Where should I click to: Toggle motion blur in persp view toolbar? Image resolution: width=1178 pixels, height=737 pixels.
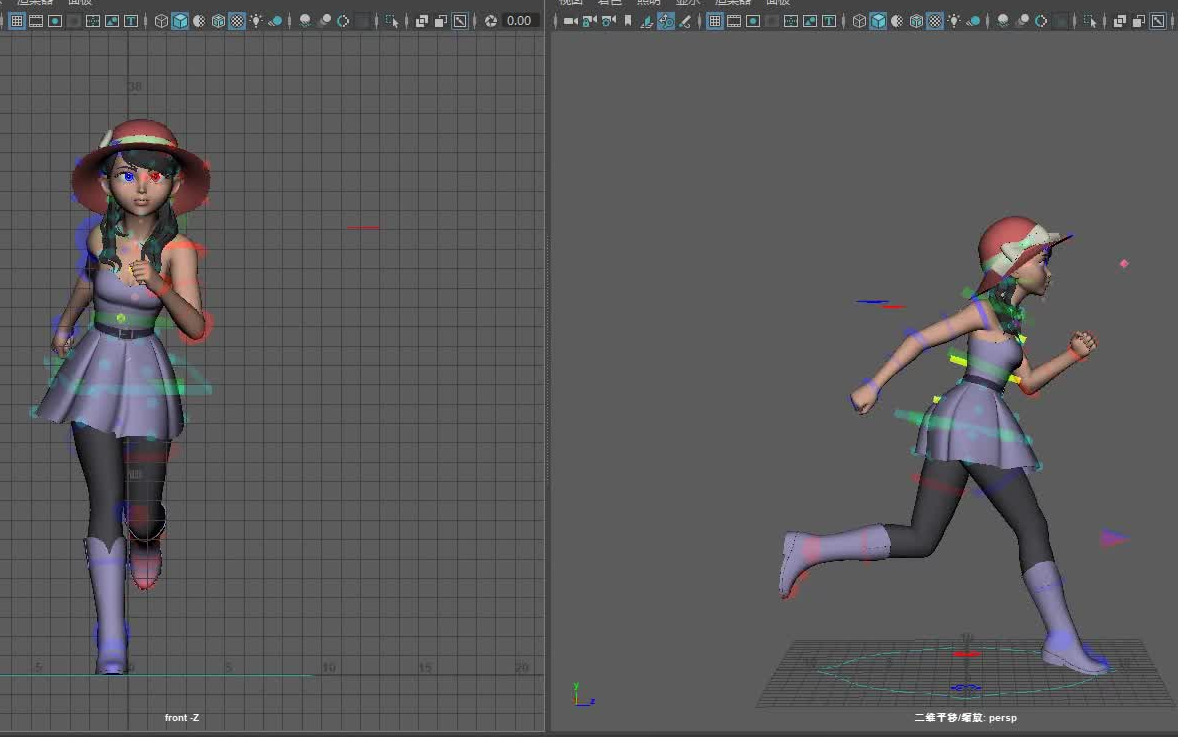click(x=1022, y=21)
